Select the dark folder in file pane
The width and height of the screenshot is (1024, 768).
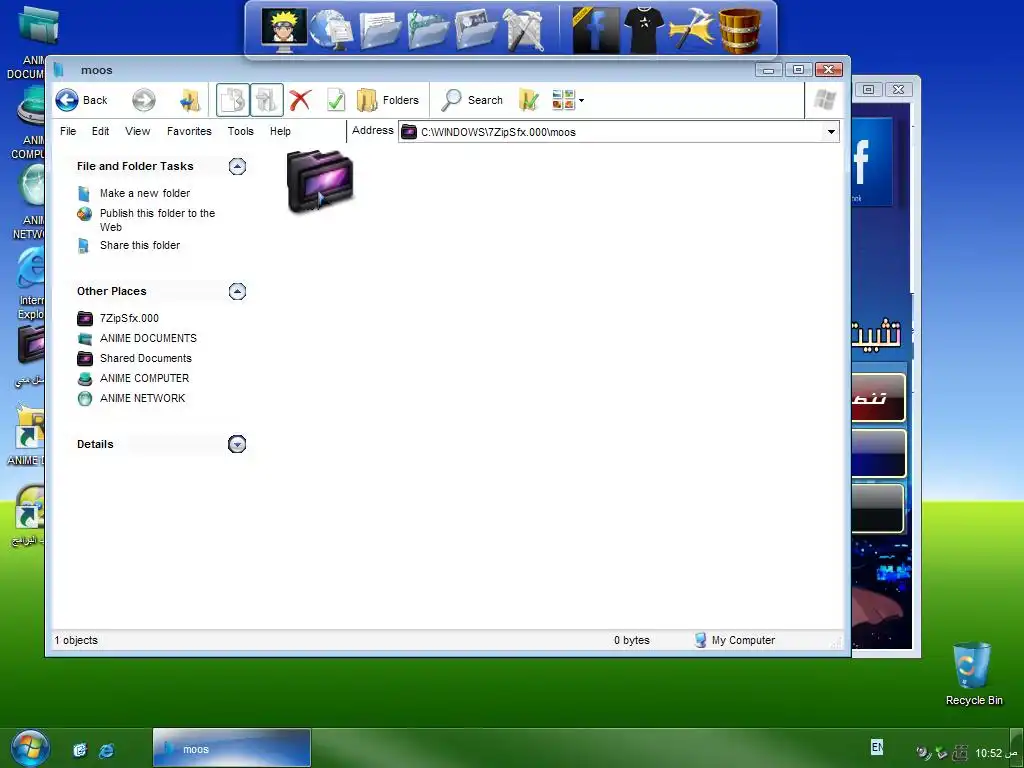[x=320, y=182]
